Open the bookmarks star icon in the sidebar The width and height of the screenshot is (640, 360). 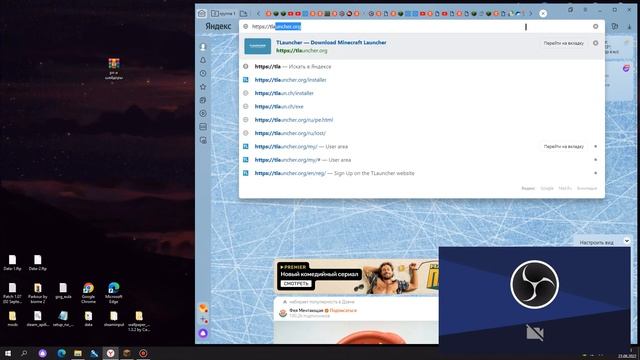203,87
